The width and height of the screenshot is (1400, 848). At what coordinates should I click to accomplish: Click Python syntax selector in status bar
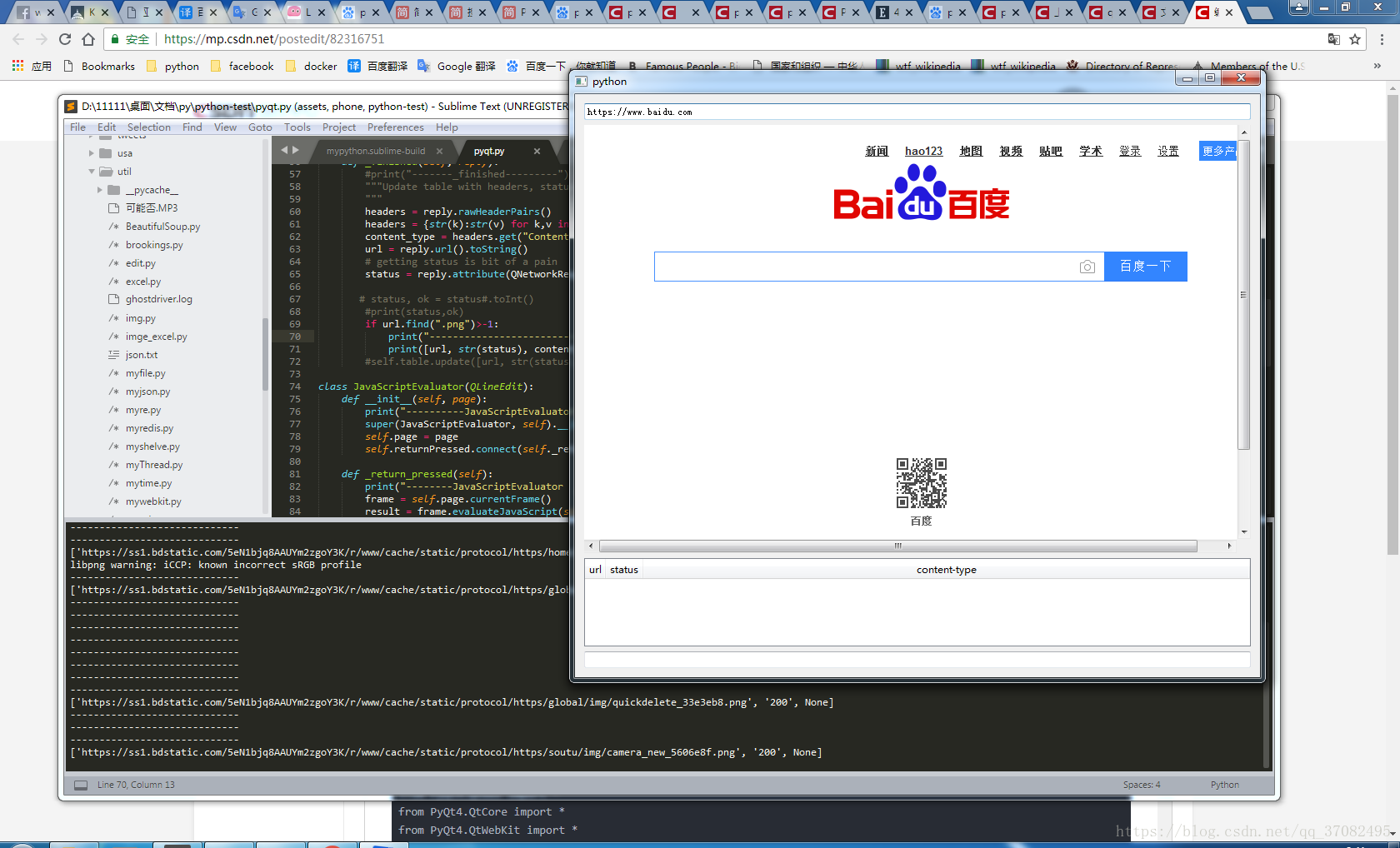[1224, 785]
